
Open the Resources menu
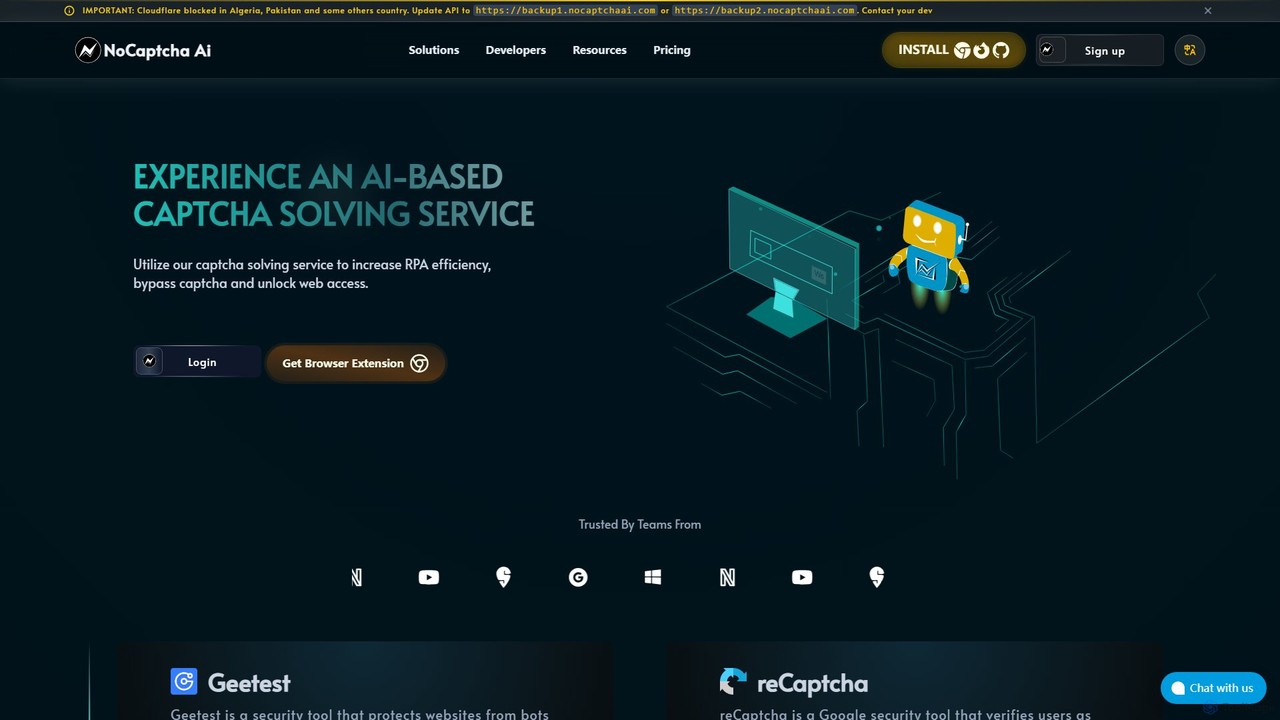[600, 50]
